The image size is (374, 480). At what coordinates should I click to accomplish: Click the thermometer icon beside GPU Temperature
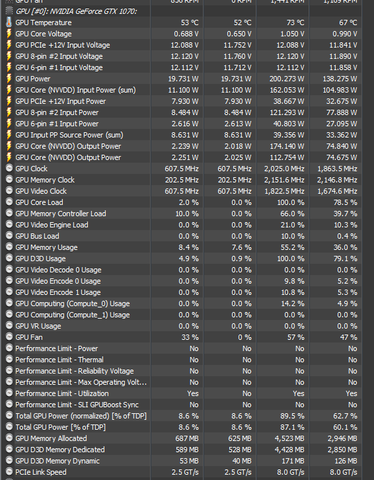click(x=9, y=22)
